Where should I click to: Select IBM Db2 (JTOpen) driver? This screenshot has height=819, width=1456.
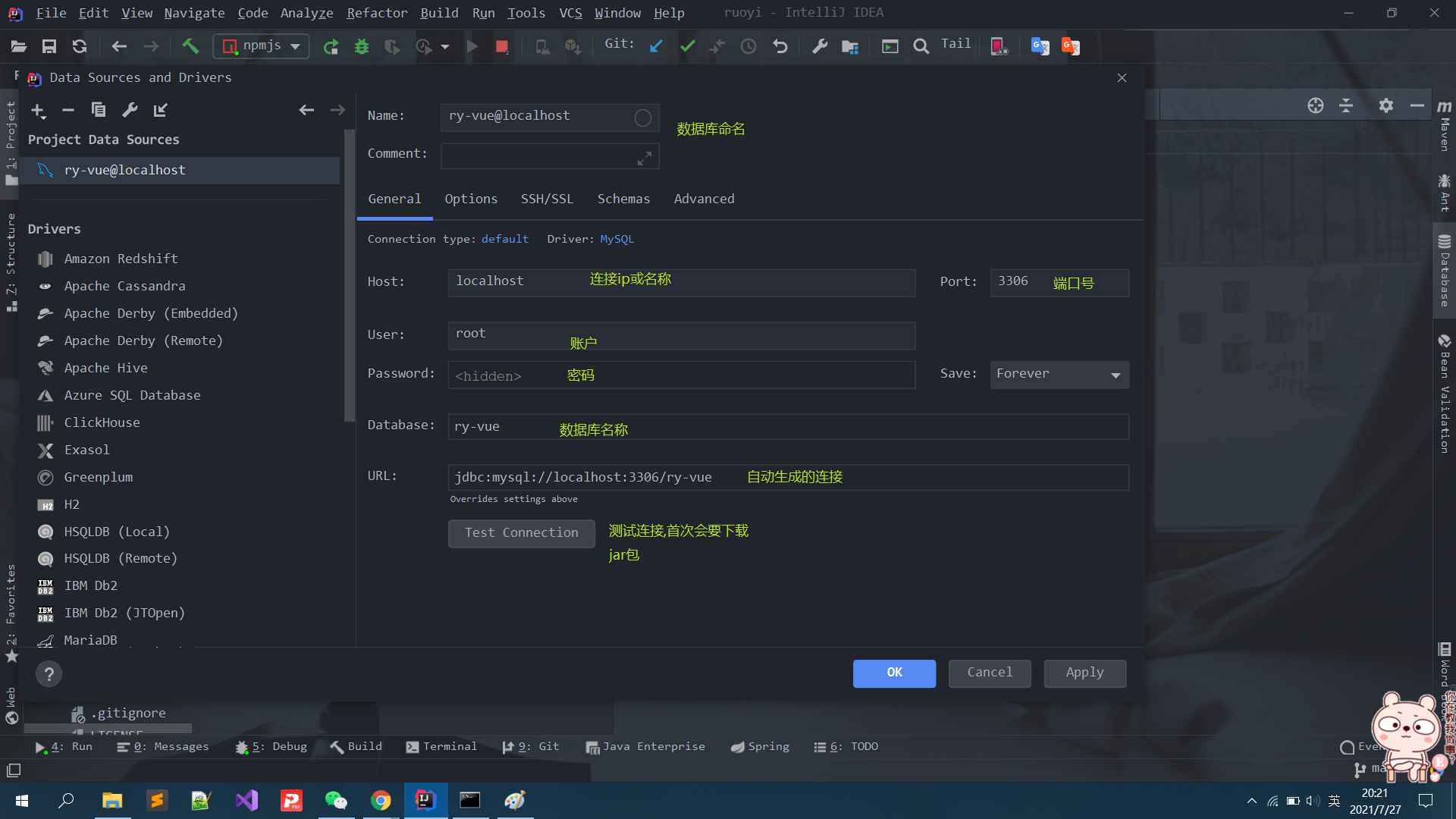tap(180, 613)
